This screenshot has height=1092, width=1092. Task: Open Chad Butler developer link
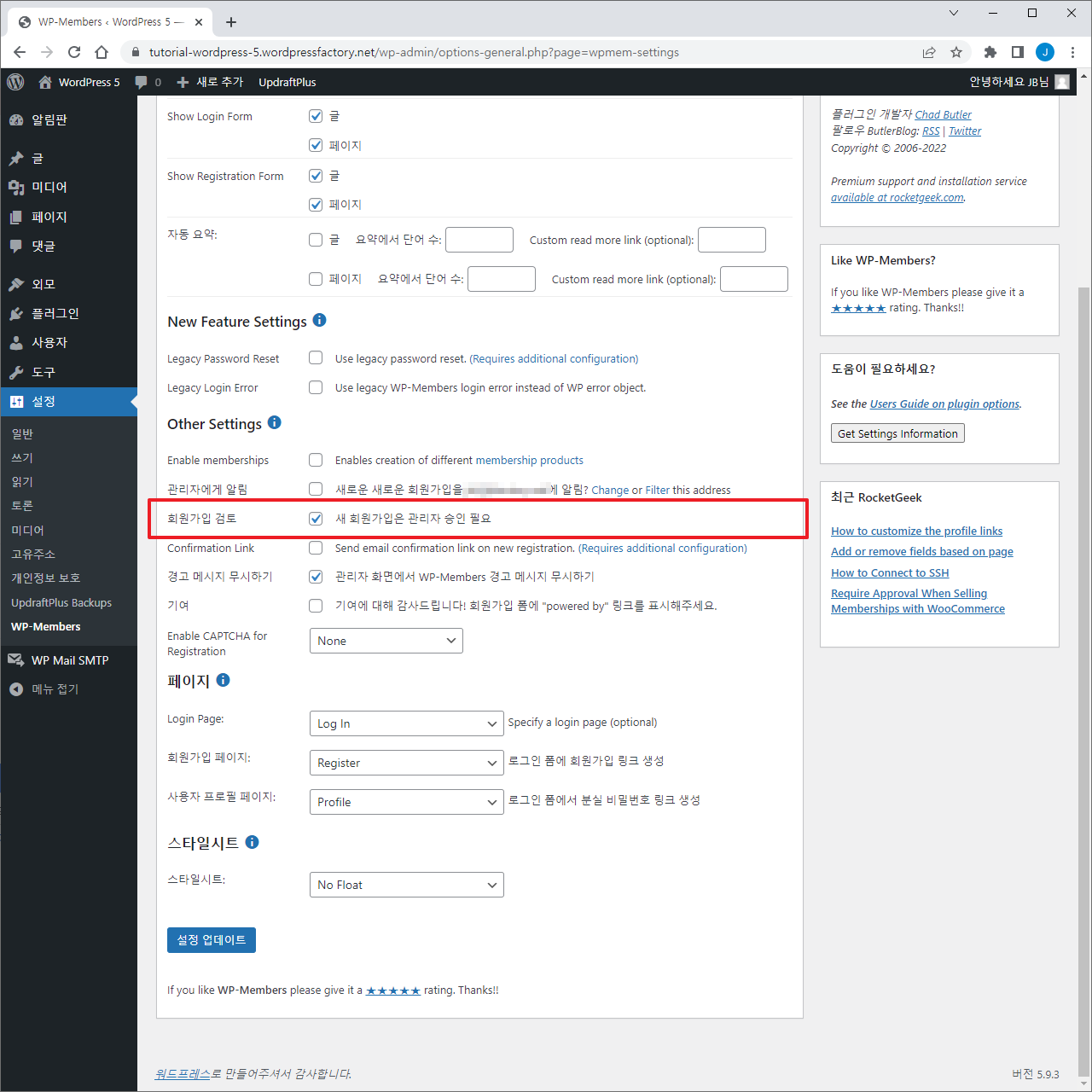(x=944, y=114)
